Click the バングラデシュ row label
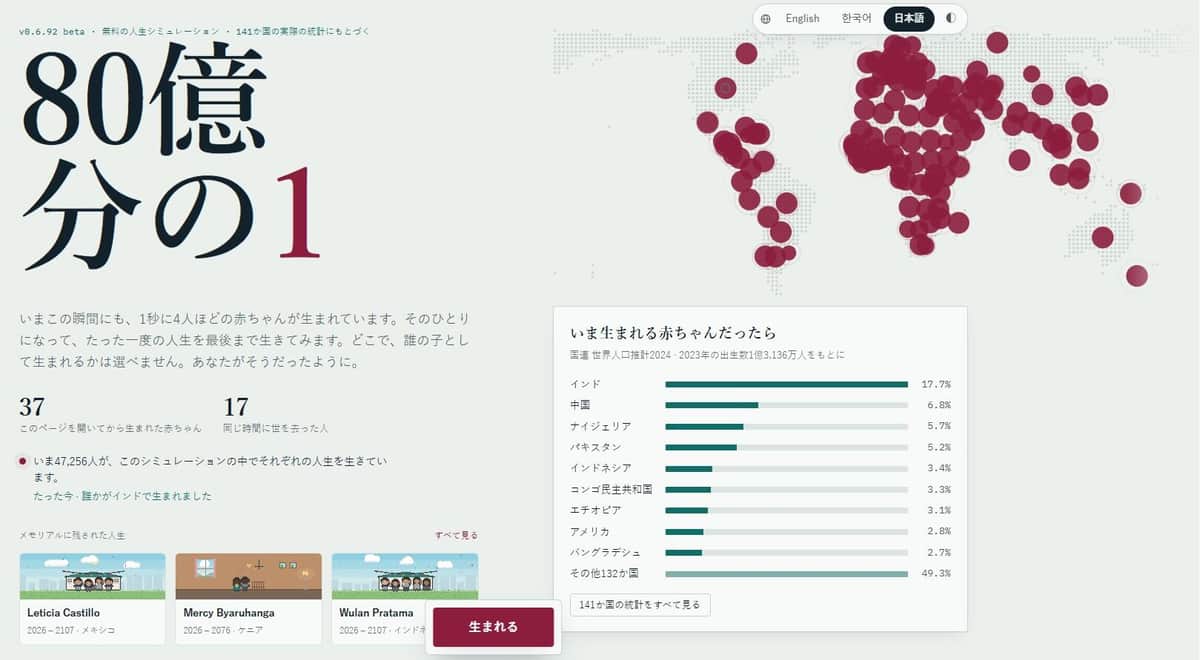1200x660 pixels. point(605,552)
